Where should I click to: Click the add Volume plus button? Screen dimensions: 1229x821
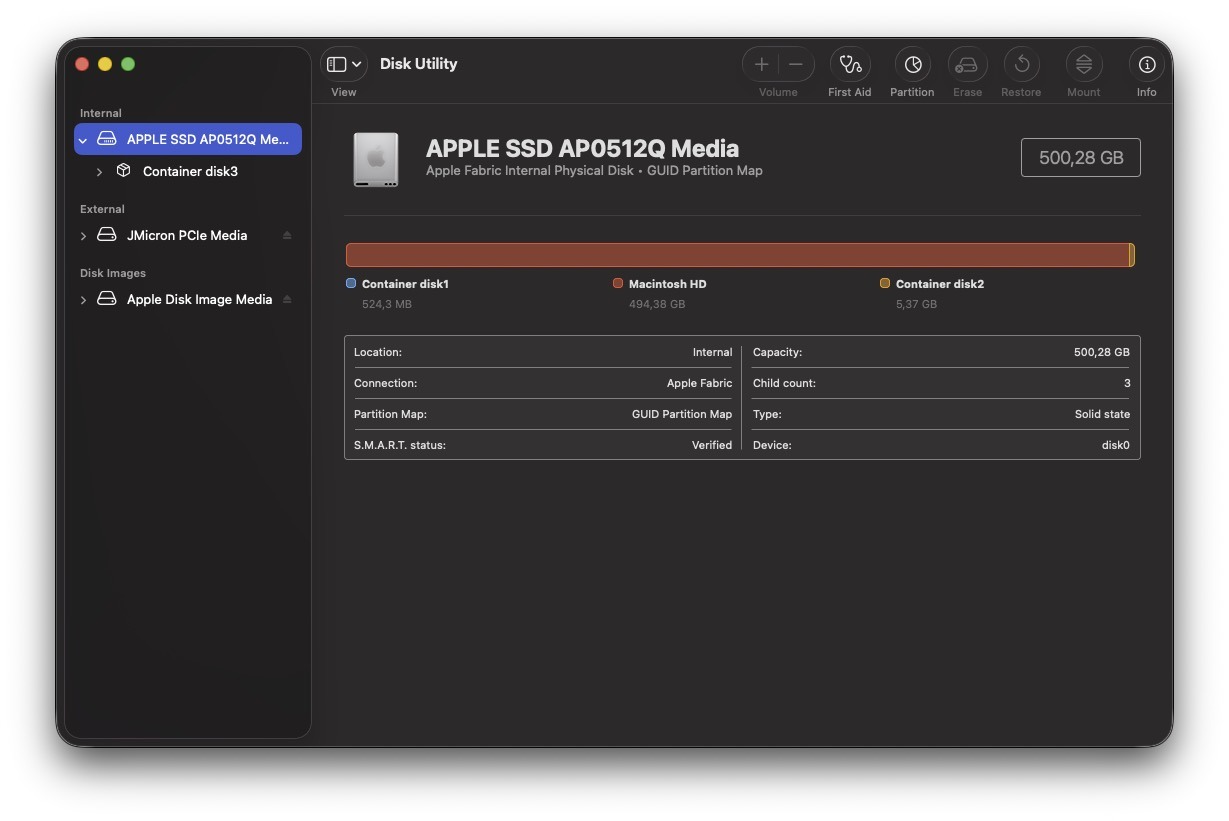point(761,64)
